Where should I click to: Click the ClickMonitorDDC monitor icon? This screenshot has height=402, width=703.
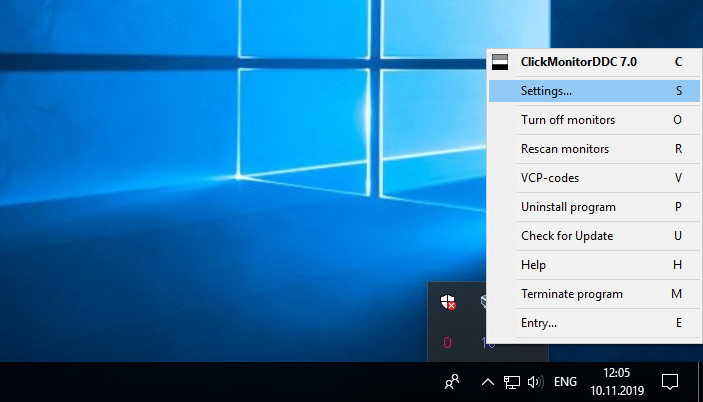(x=500, y=62)
